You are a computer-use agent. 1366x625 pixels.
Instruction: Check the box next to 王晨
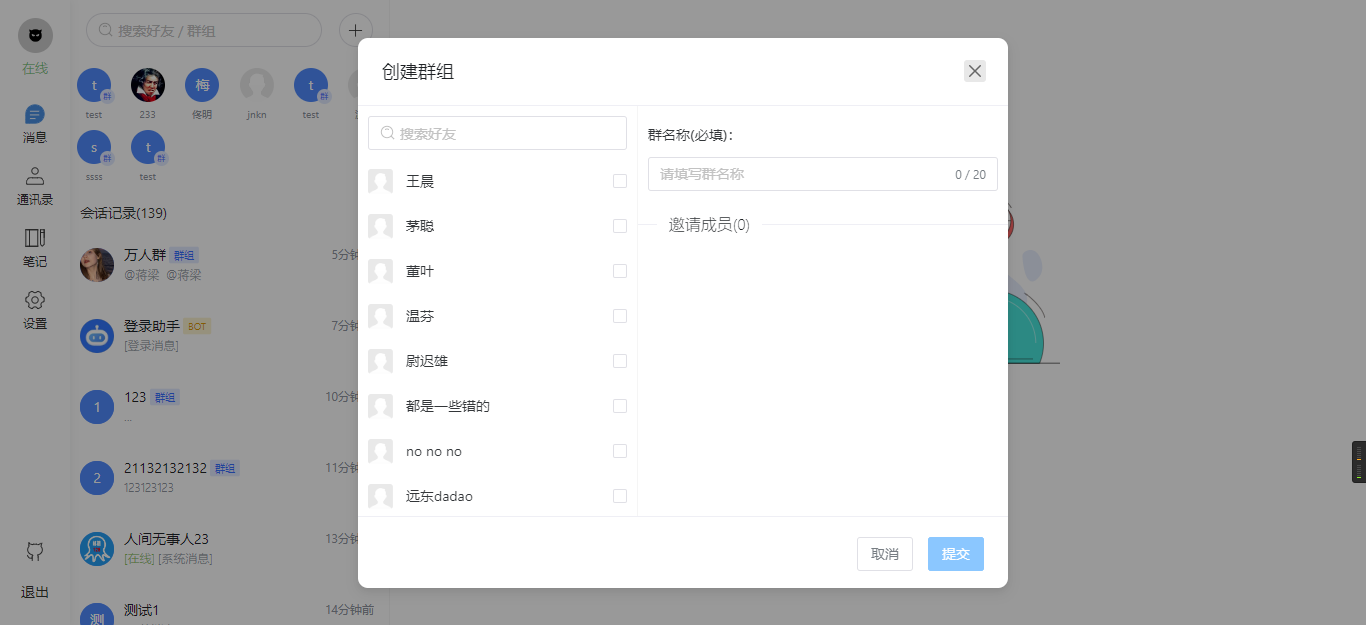[620, 181]
